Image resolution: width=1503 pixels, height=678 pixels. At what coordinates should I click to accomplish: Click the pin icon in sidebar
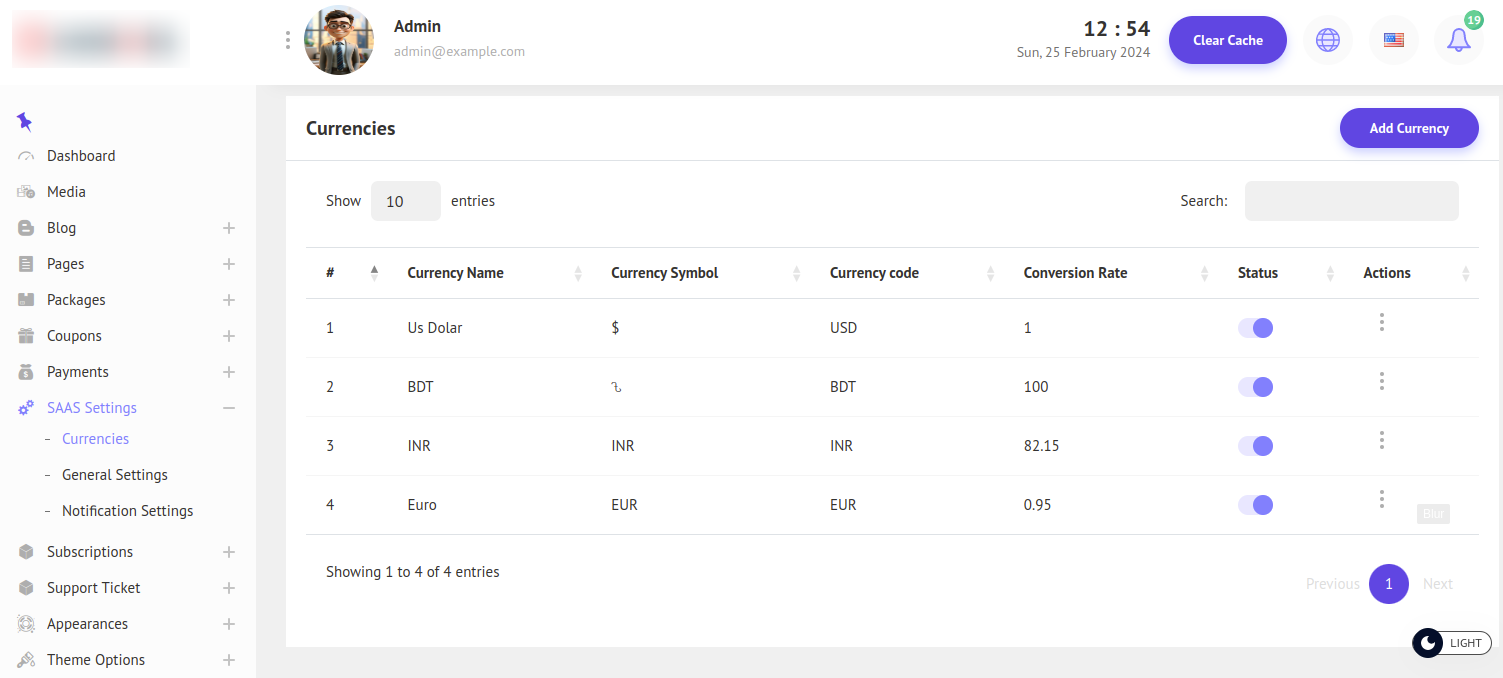pos(25,122)
